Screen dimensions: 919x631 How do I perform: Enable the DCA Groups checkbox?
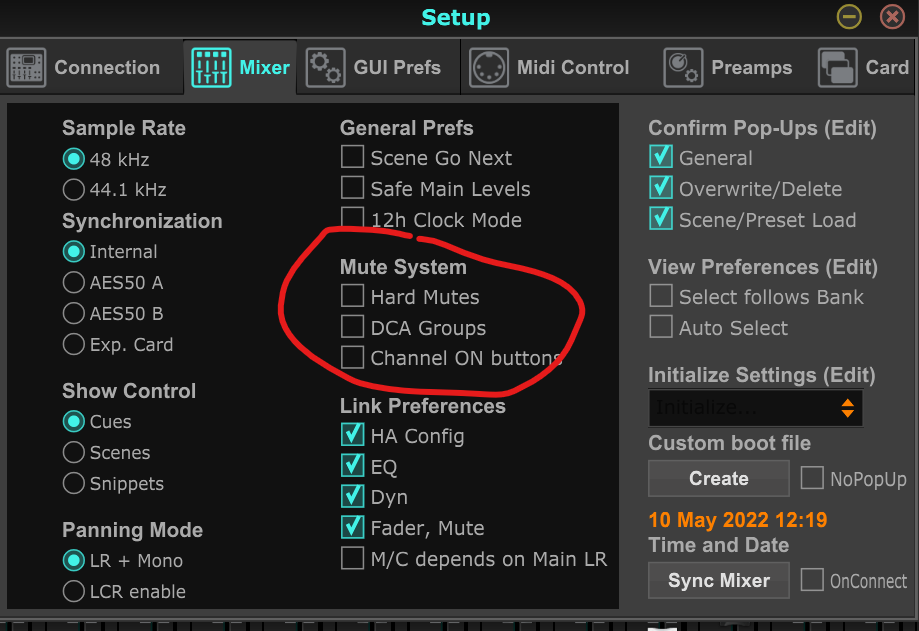[x=352, y=326]
